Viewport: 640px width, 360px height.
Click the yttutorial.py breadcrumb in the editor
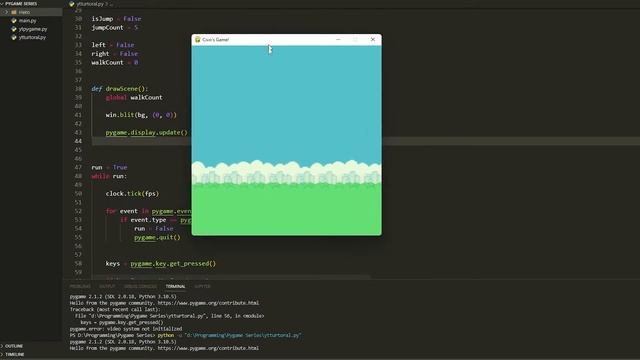coord(90,4)
